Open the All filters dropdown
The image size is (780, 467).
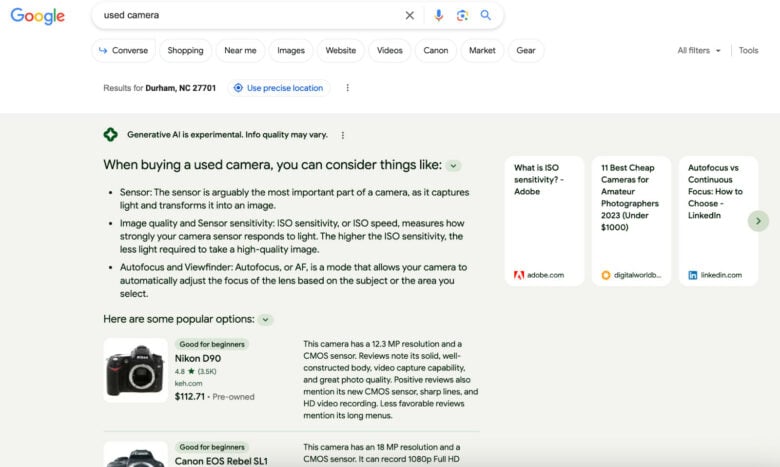[699, 50]
